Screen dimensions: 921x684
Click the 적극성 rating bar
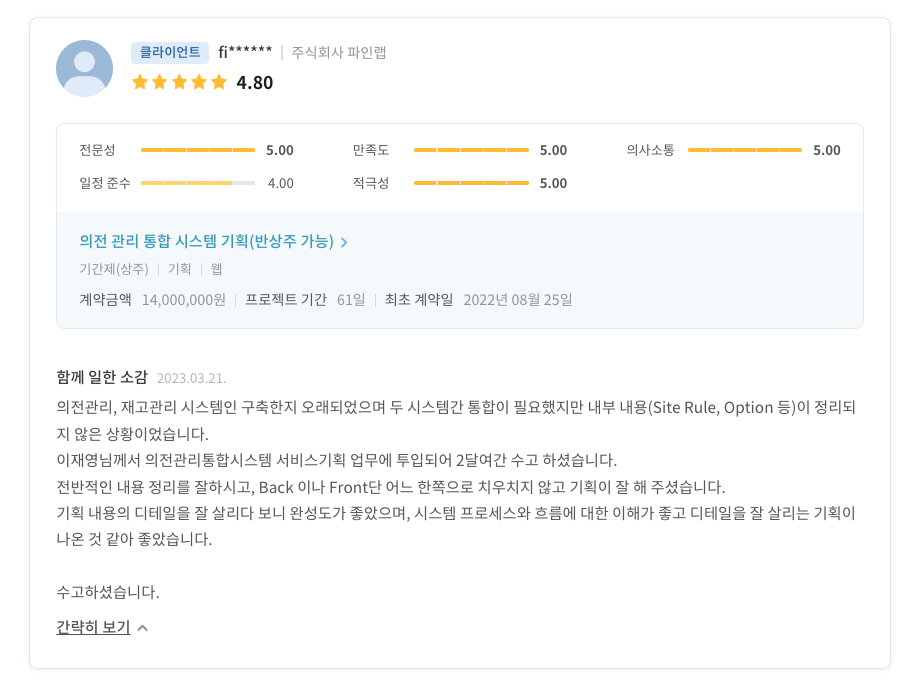tap(471, 183)
